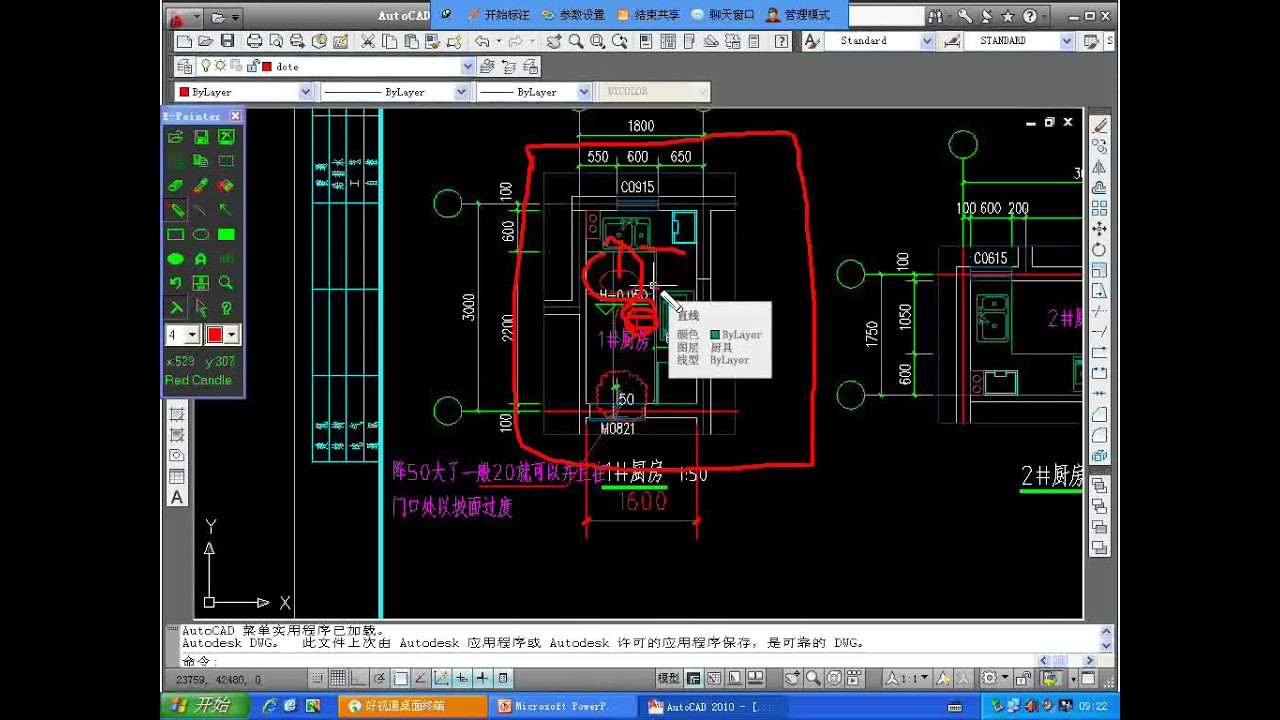Select the text A tool in E-Pointer
The height and width of the screenshot is (720, 1280).
[201, 259]
